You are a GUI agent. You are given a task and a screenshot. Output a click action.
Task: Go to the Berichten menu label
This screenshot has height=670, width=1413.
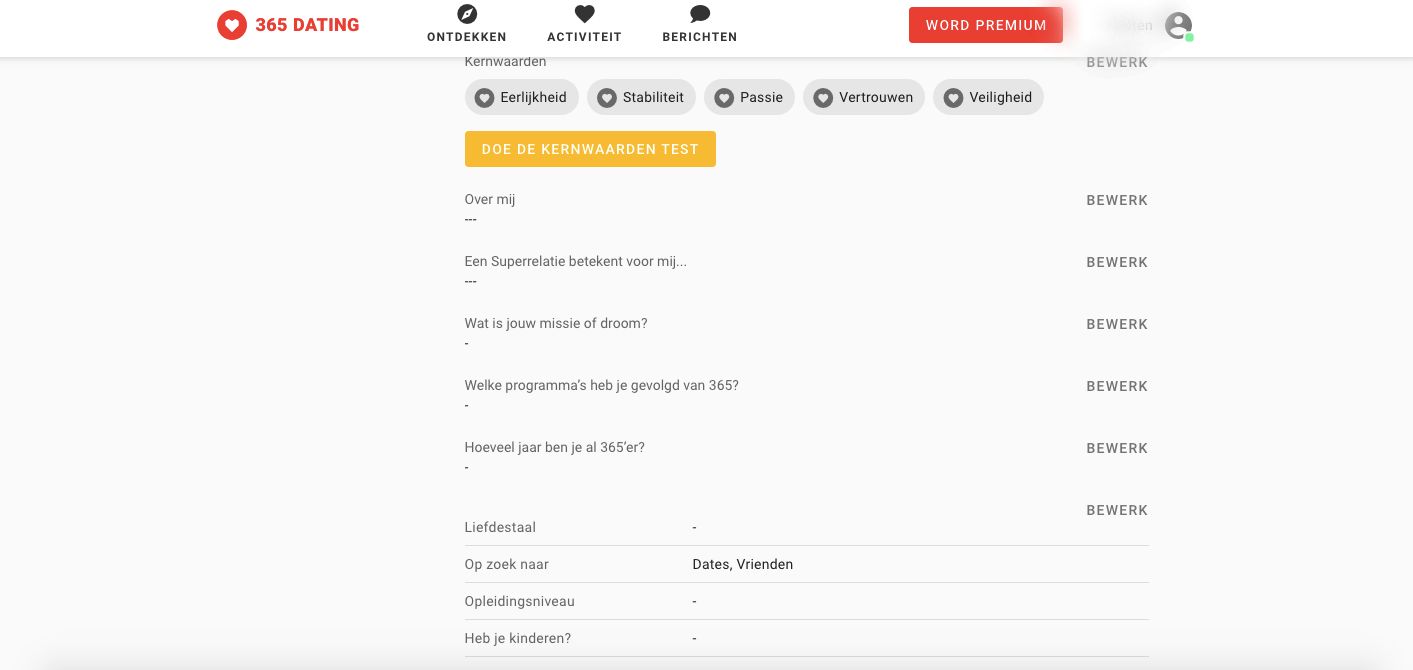pyautogui.click(x=700, y=37)
